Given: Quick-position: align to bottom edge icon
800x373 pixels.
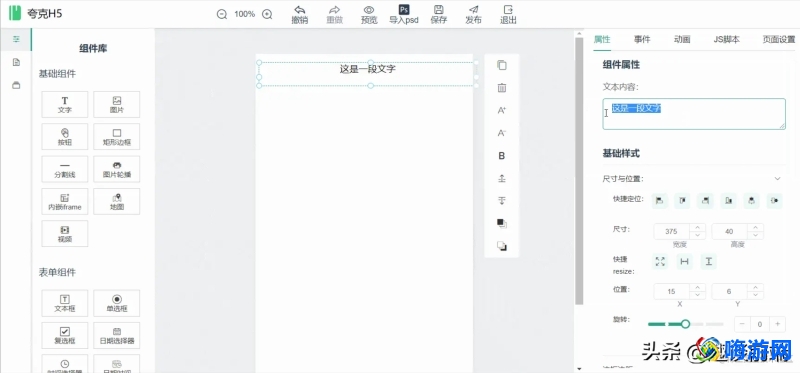Looking at the screenshot, I should tap(729, 201).
